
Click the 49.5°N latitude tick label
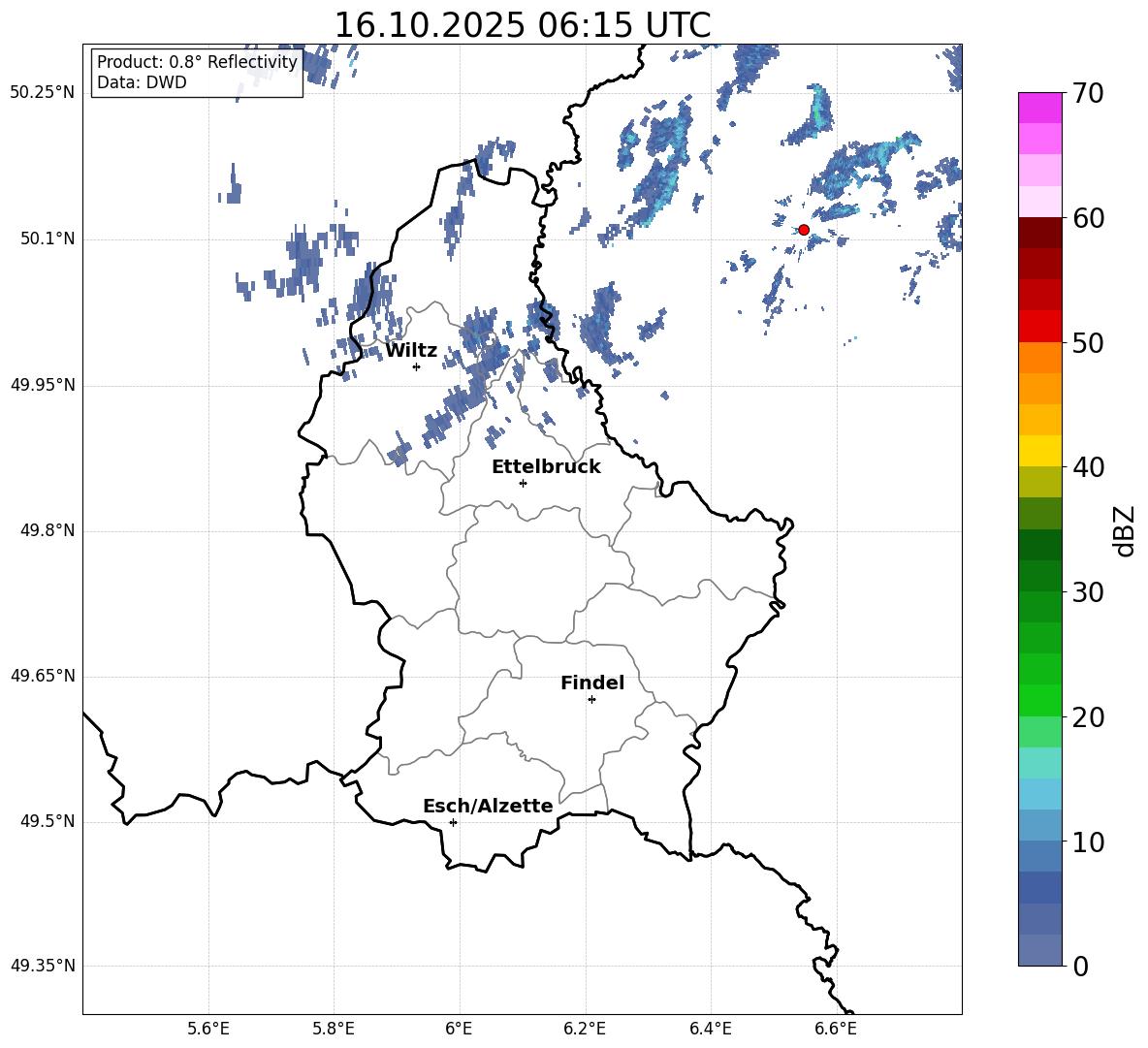(48, 821)
